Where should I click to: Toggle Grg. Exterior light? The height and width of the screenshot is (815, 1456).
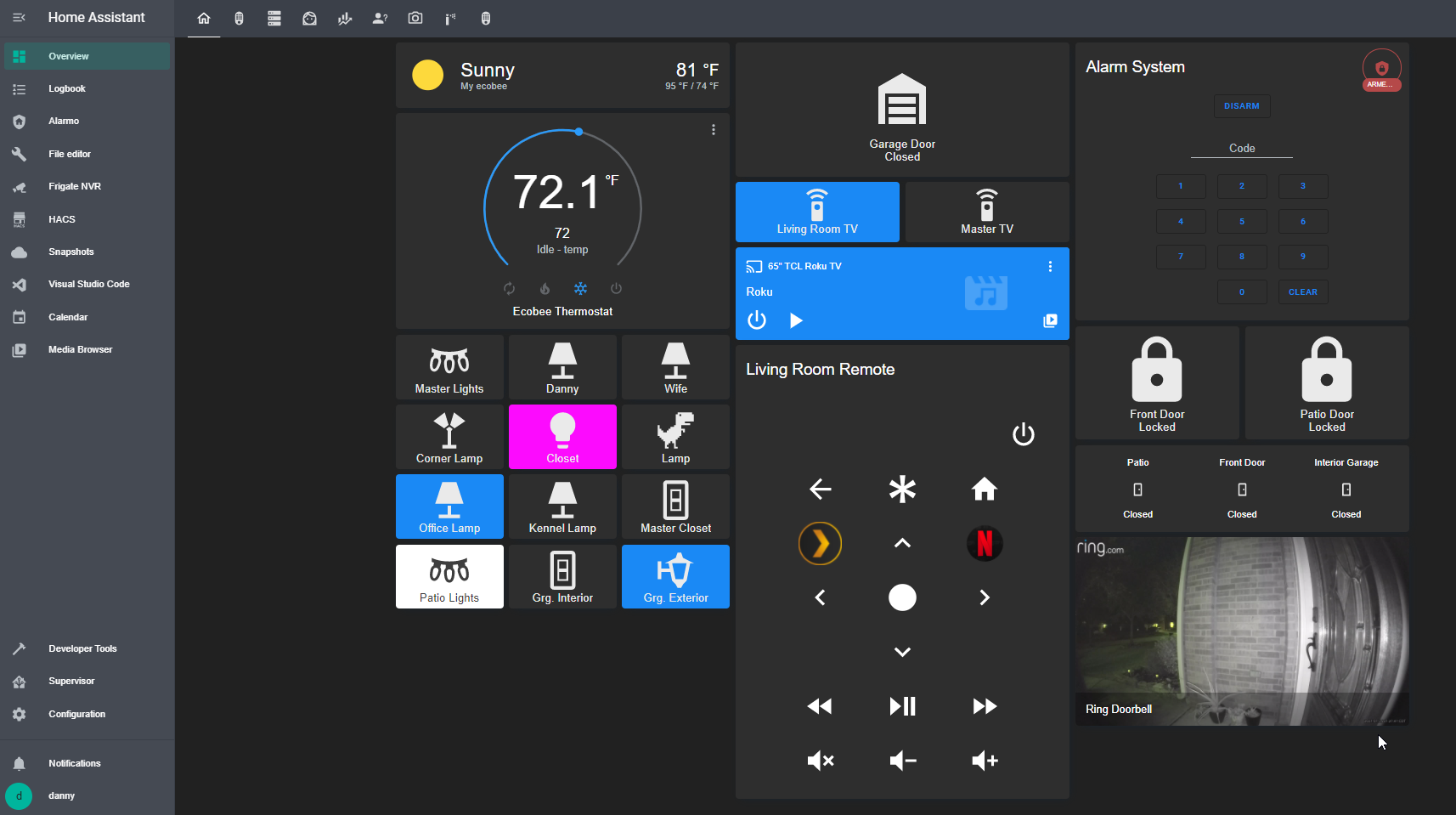click(x=675, y=576)
